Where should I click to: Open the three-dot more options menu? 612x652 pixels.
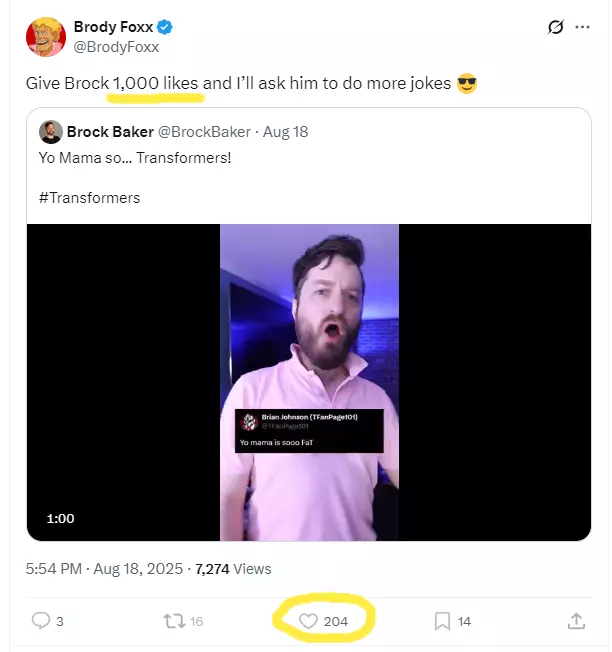point(583,28)
